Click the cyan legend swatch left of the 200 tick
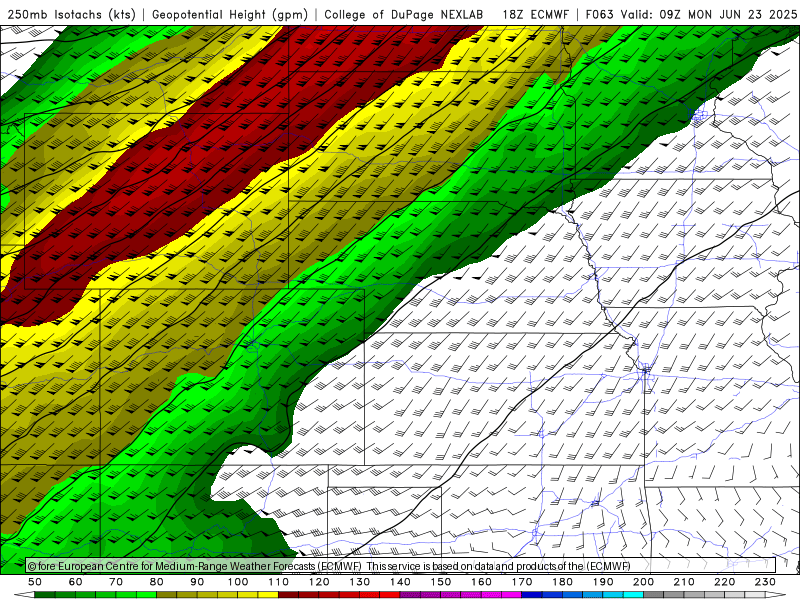The width and height of the screenshot is (800, 600). pyautogui.click(x=633, y=595)
